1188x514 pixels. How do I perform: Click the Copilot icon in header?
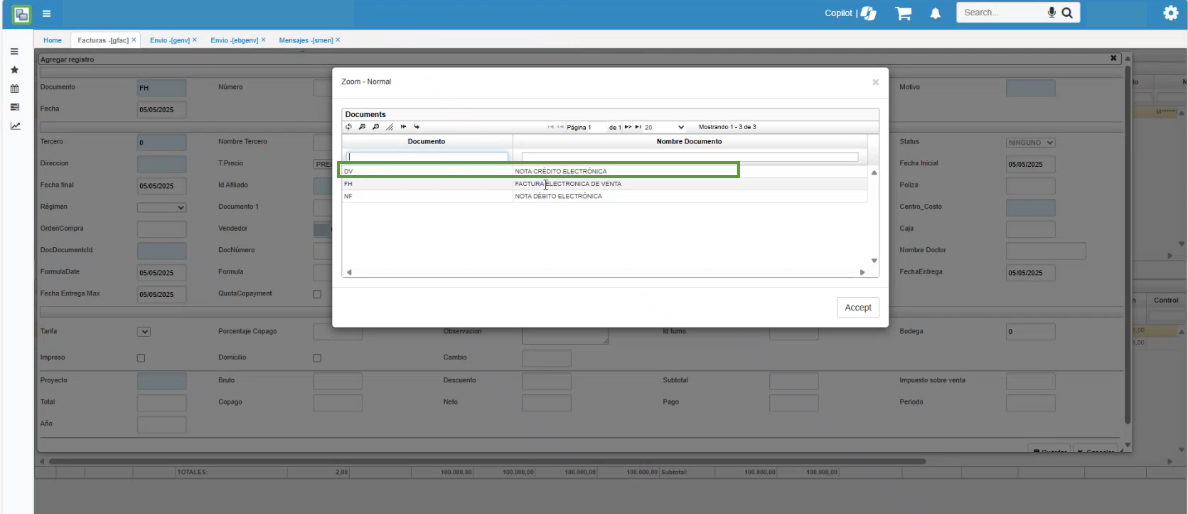[868, 13]
